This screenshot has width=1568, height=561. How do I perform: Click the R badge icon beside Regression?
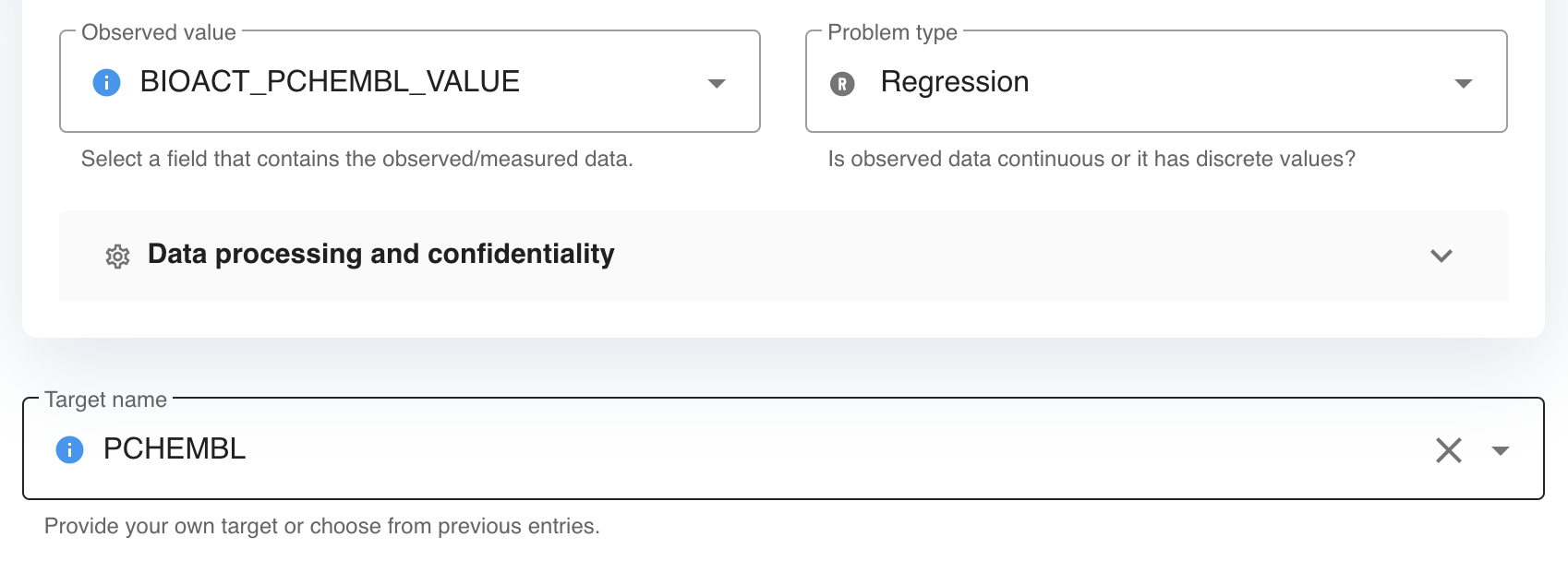842,84
